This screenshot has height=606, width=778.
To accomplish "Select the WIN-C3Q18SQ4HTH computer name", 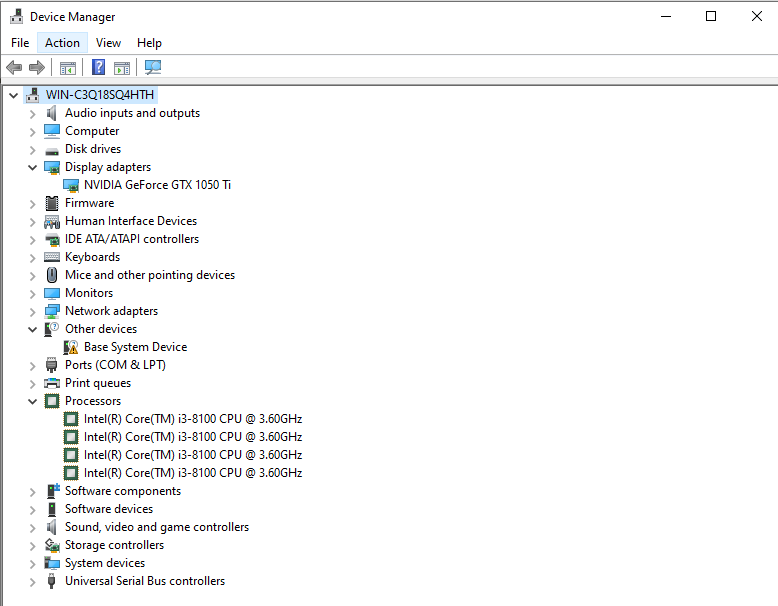I will click(x=100, y=95).
